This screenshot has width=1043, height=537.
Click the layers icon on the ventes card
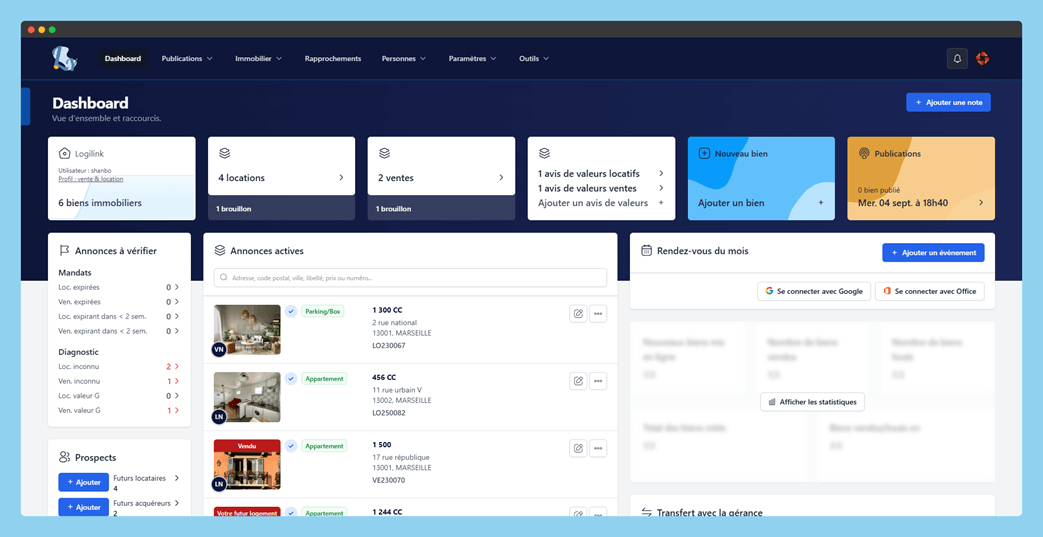click(x=384, y=154)
